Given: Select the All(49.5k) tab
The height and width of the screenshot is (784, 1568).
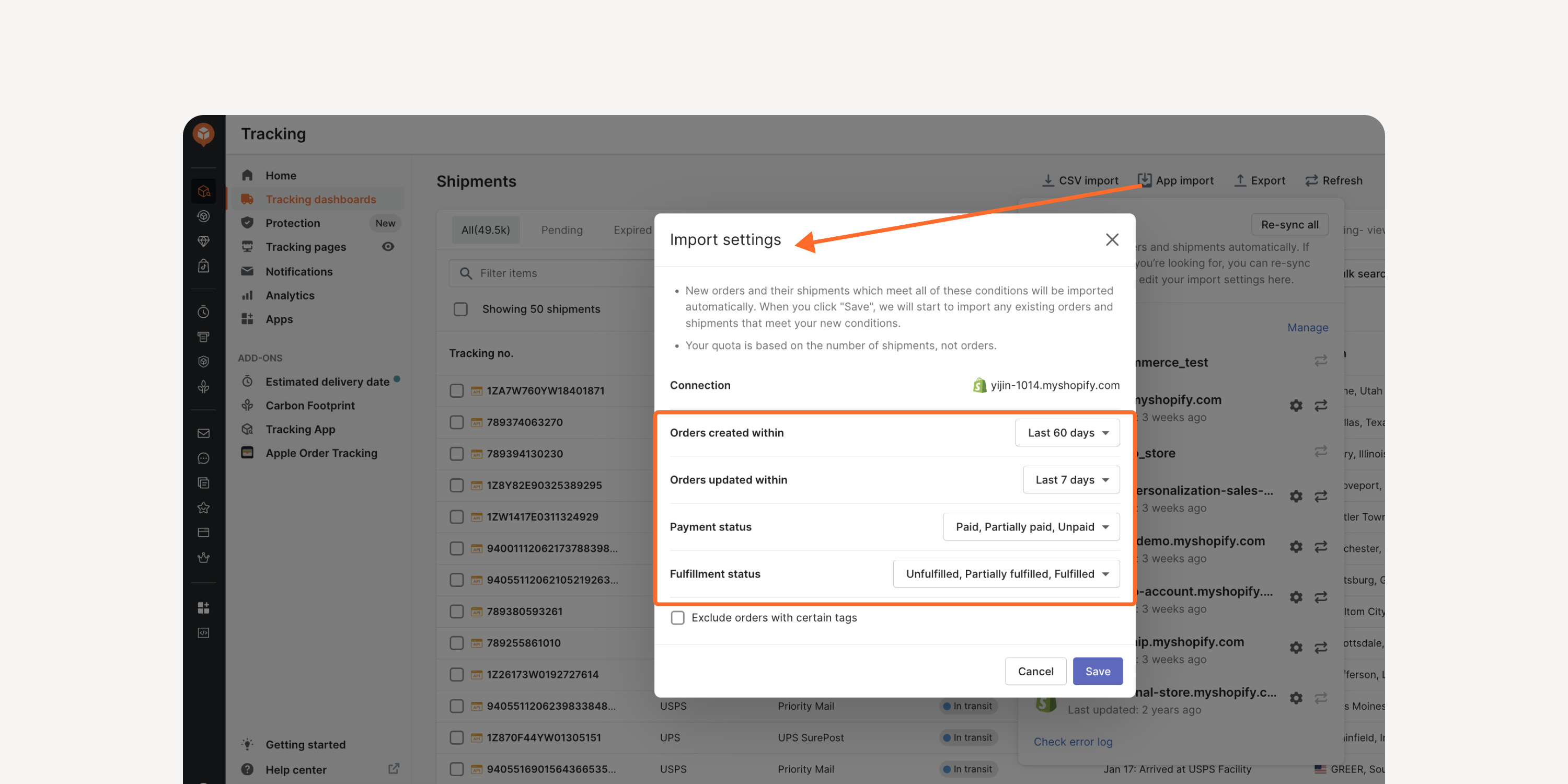Looking at the screenshot, I should [x=485, y=230].
